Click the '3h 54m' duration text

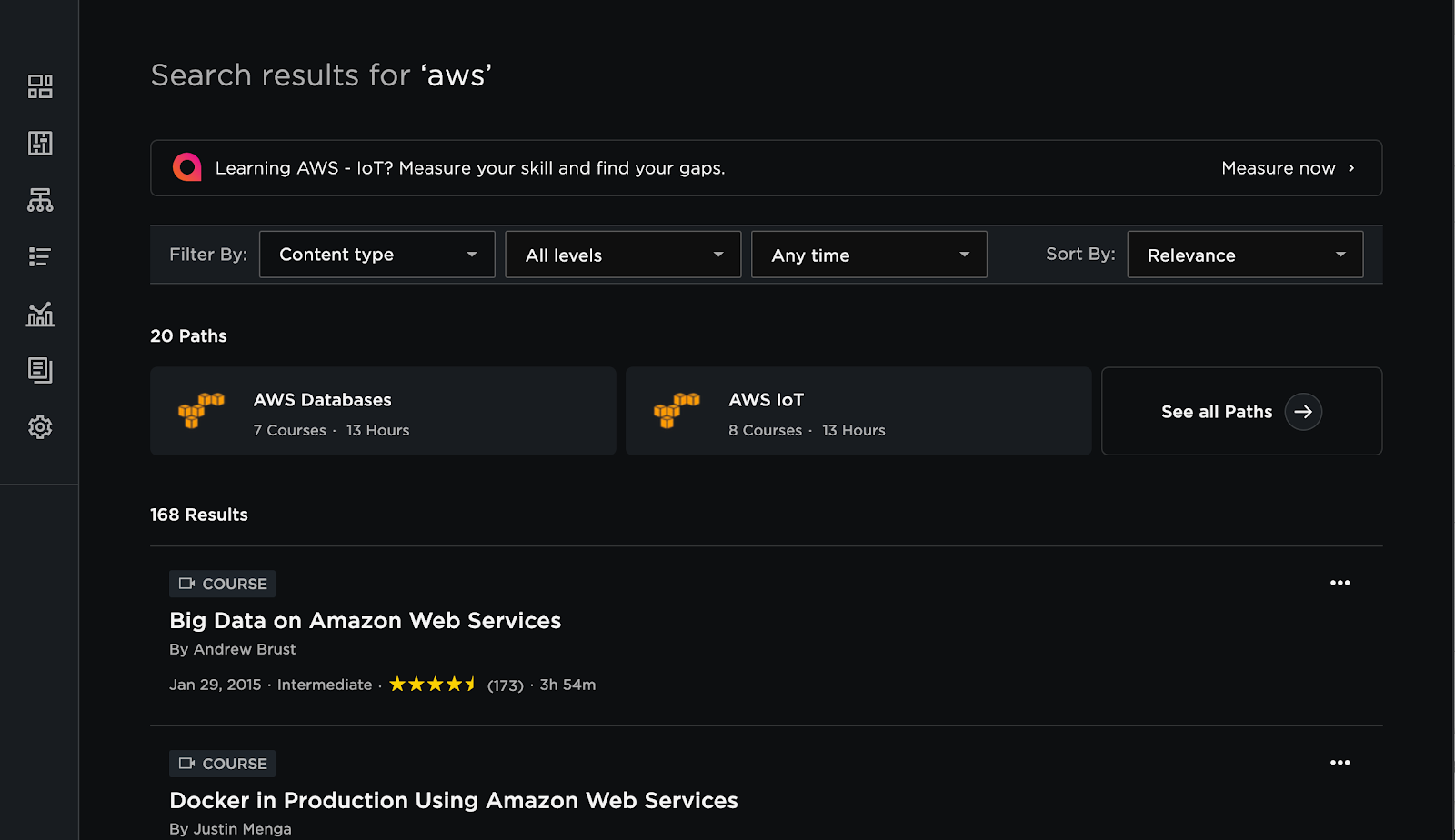point(568,685)
